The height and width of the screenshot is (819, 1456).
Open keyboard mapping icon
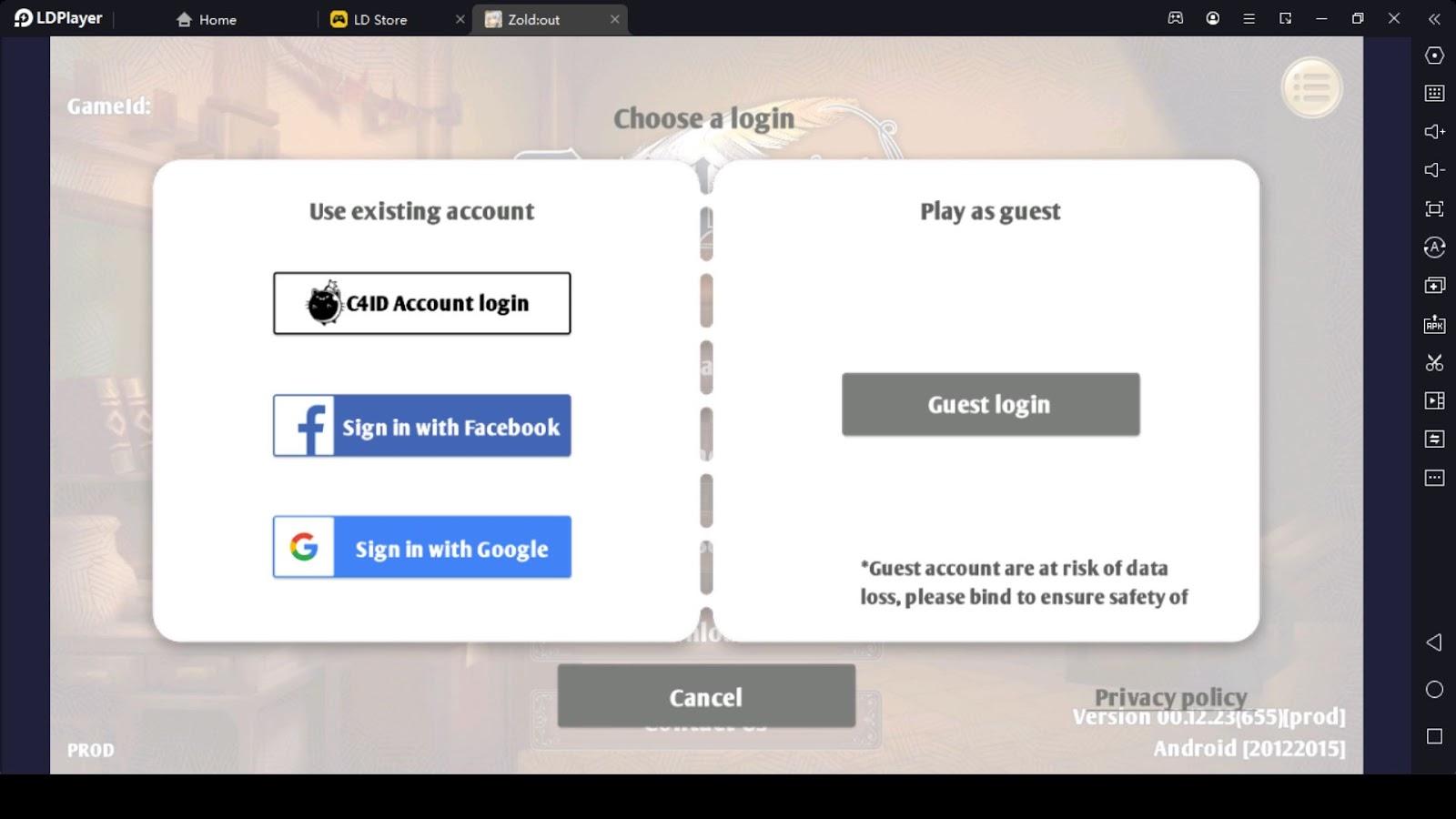coord(1434,93)
